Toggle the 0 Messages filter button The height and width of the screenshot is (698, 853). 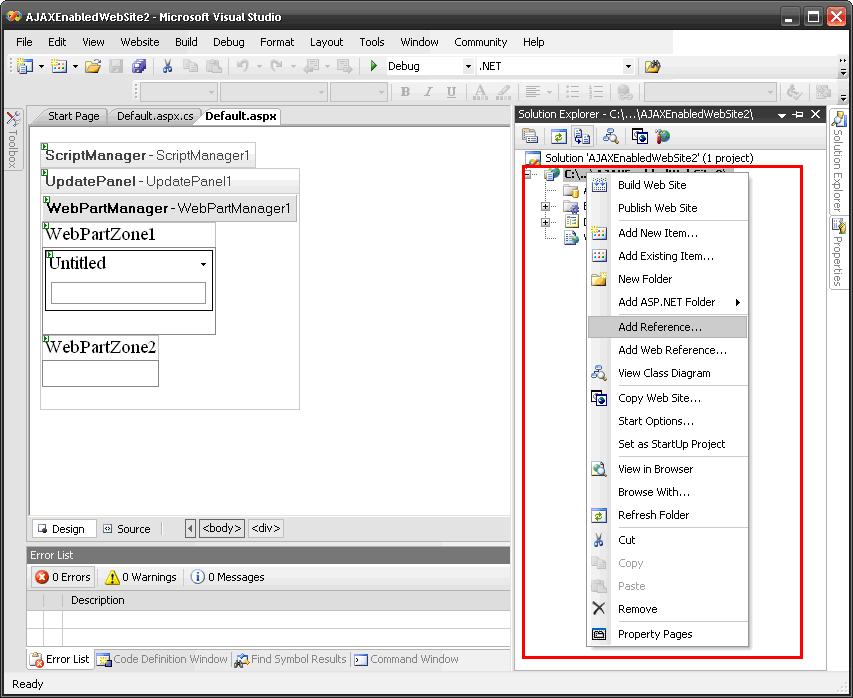point(228,577)
